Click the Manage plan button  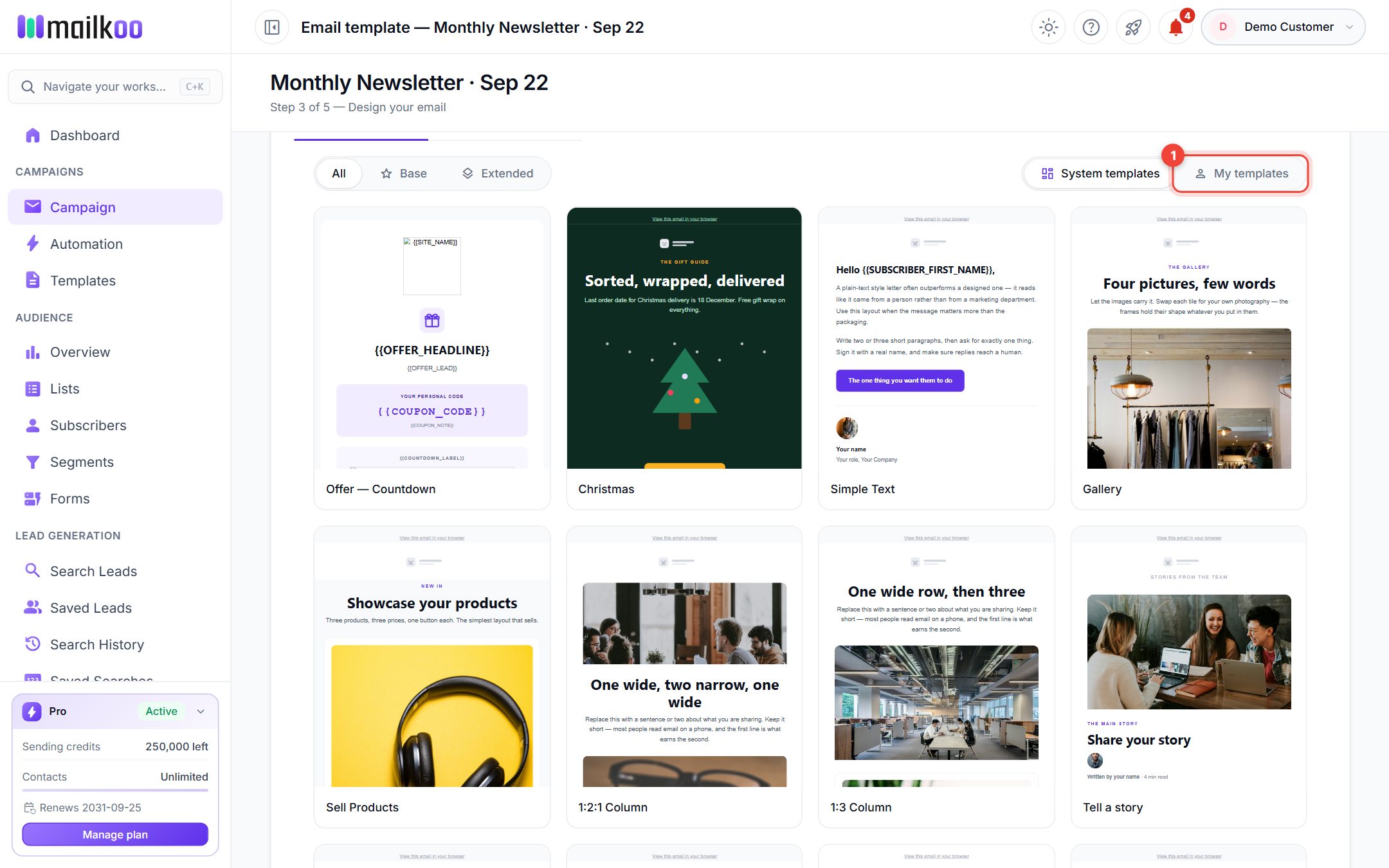click(115, 835)
